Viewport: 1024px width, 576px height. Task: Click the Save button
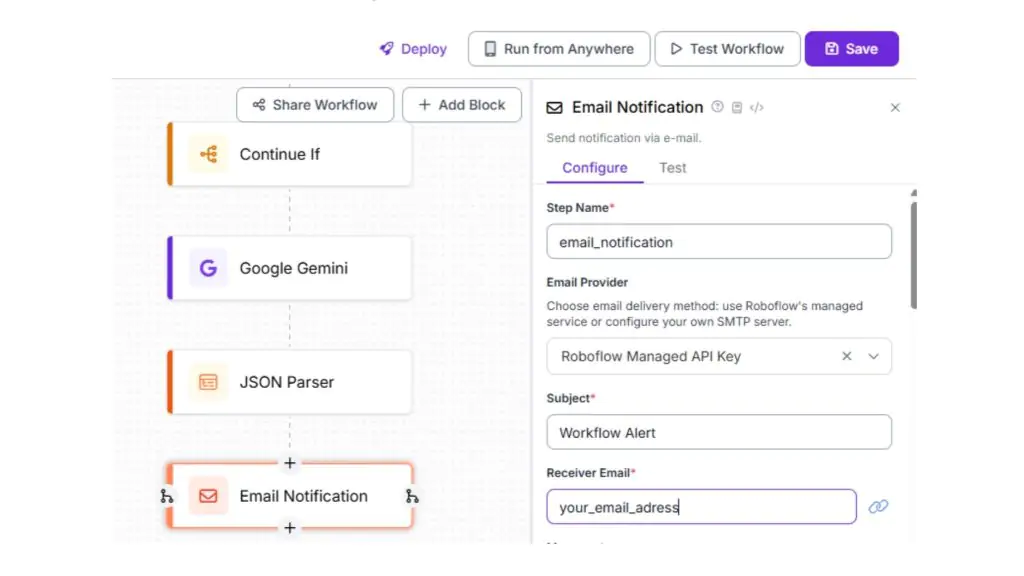point(851,48)
